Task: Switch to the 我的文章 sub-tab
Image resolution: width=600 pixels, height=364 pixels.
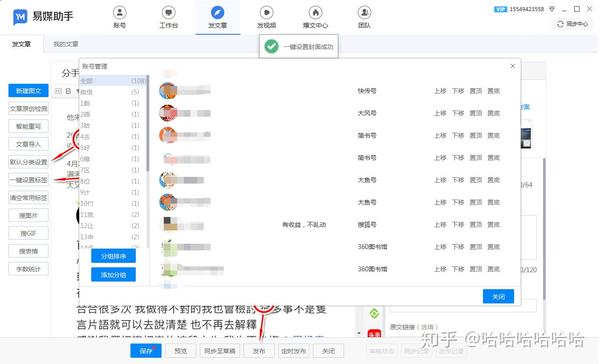Action: point(65,44)
